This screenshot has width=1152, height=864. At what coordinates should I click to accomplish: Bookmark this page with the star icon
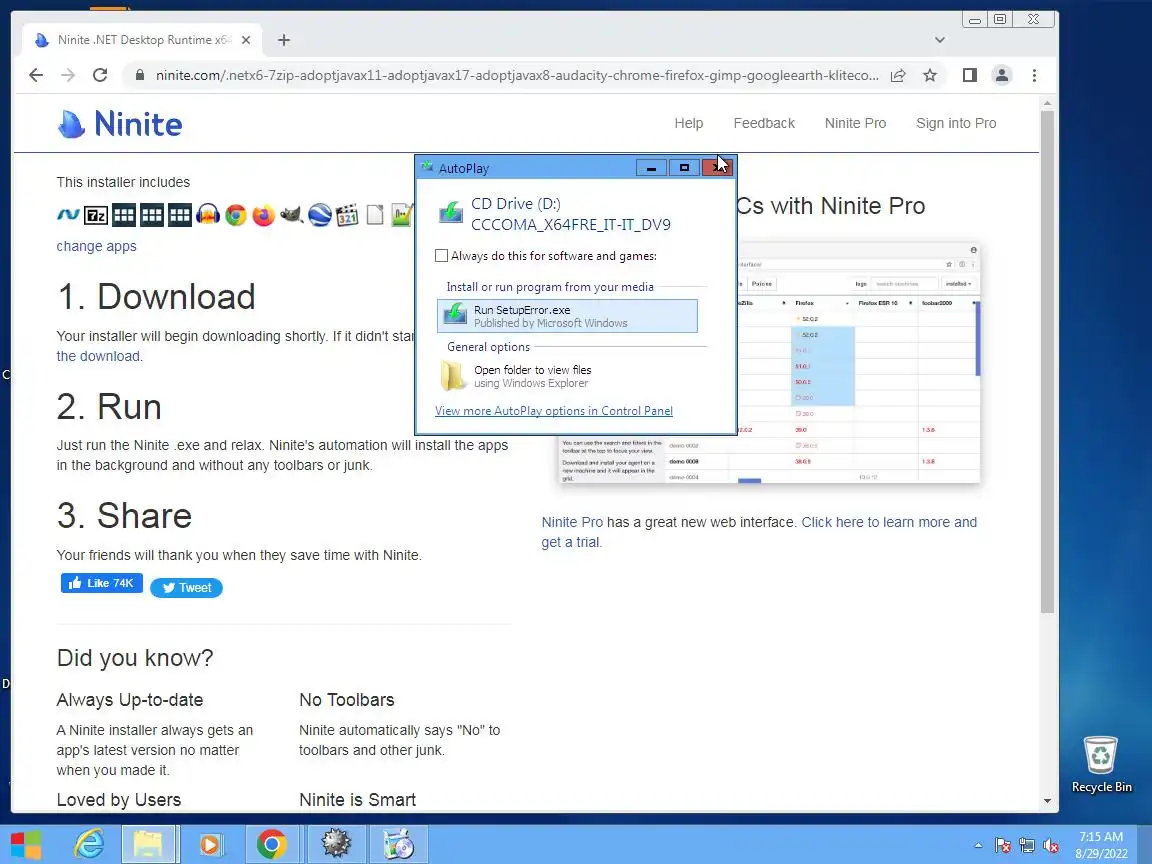coord(930,75)
